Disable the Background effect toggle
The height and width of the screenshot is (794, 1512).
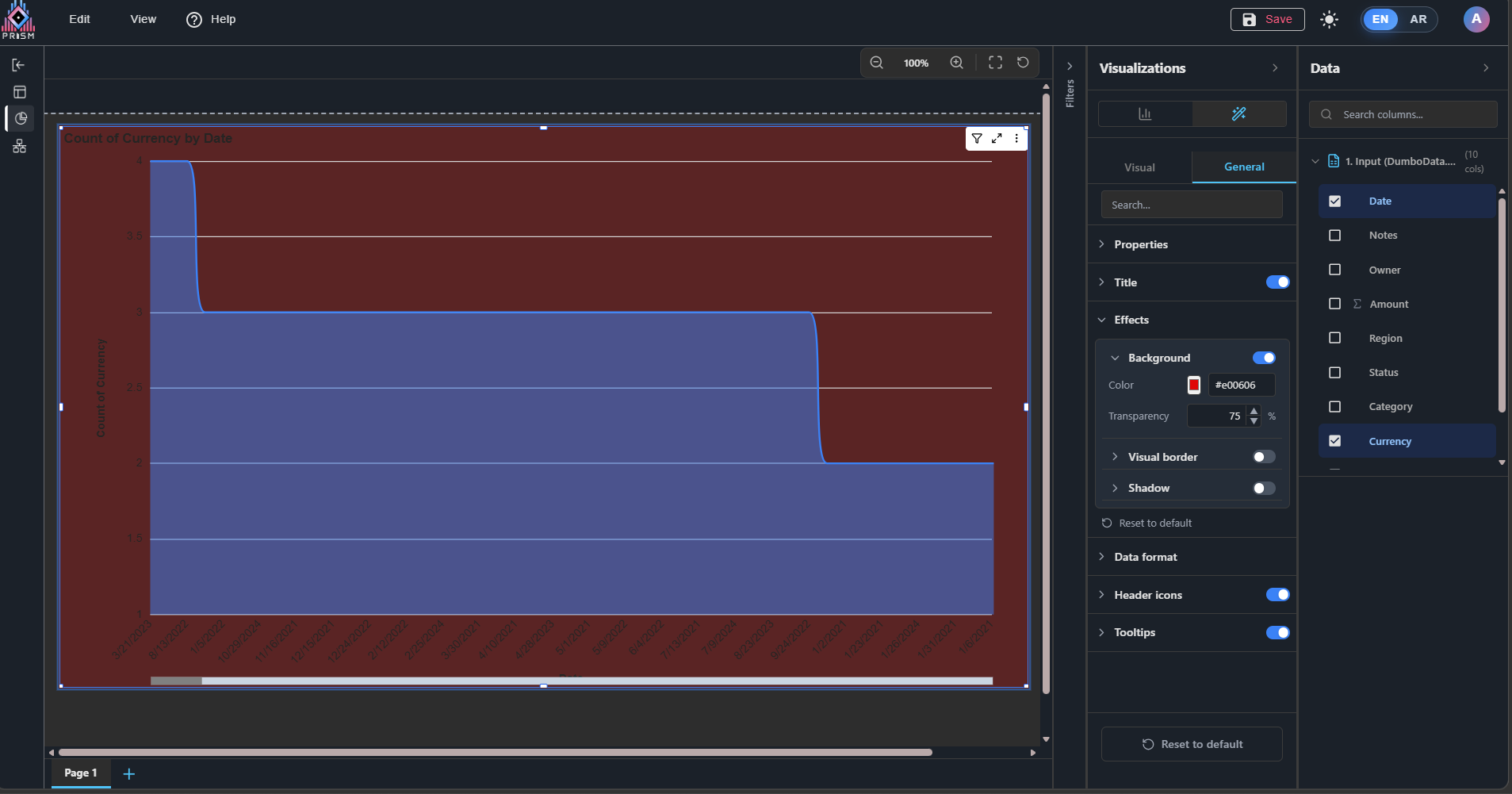pos(1264,358)
